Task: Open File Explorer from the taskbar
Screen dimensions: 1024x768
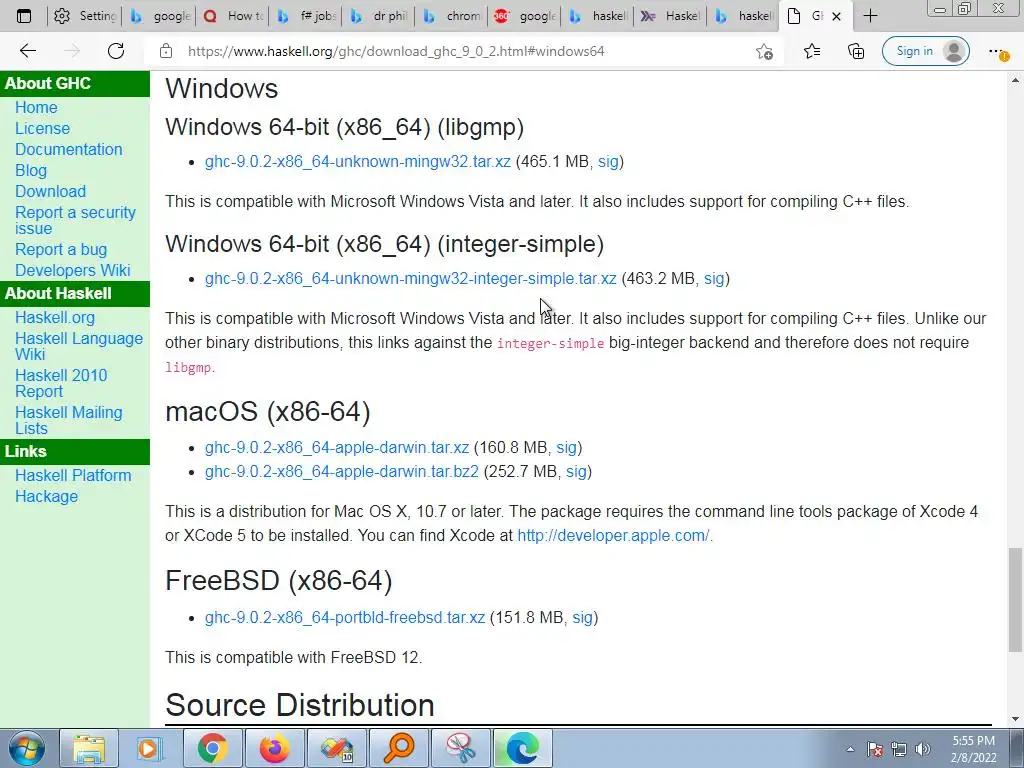Action: [89, 748]
